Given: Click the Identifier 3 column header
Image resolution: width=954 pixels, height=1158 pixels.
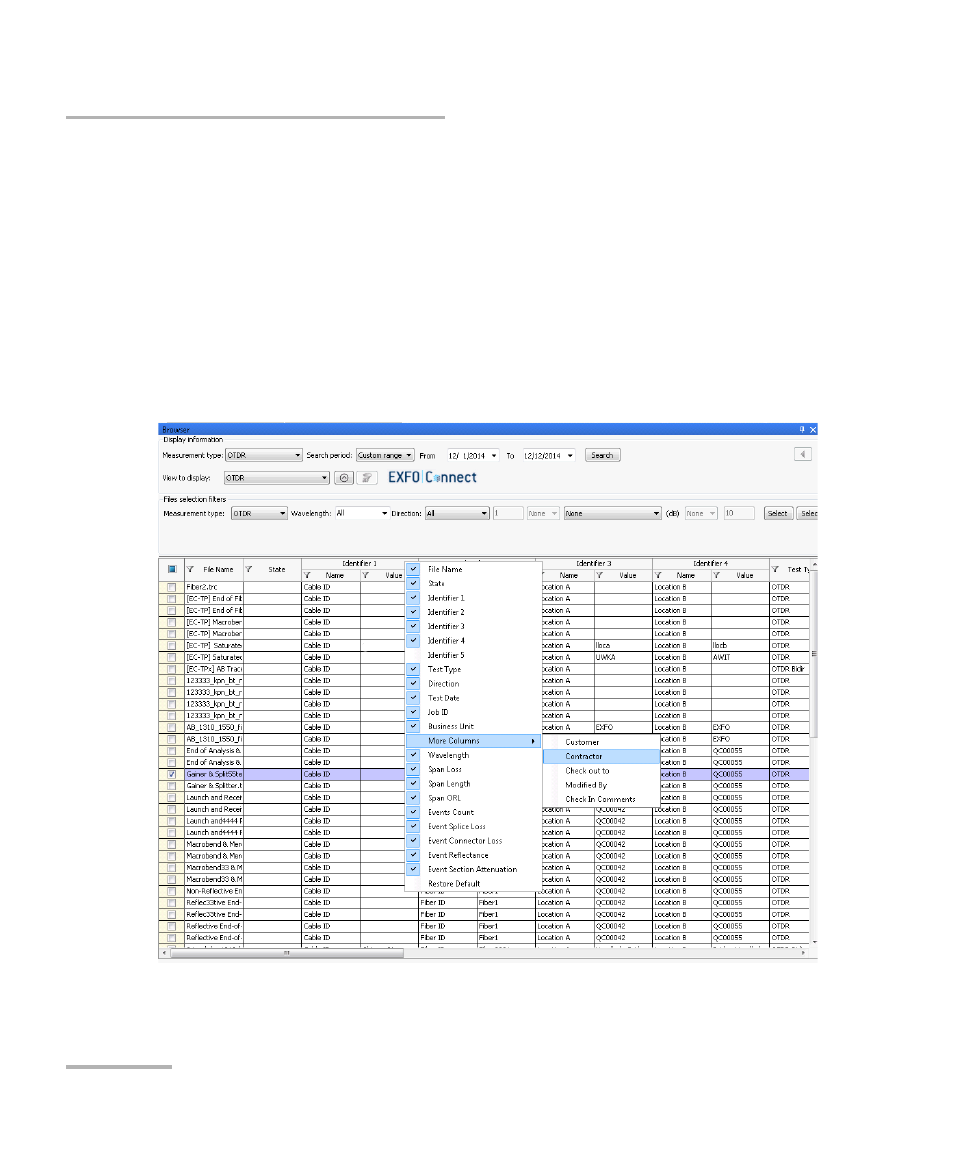Looking at the screenshot, I should tap(594, 563).
